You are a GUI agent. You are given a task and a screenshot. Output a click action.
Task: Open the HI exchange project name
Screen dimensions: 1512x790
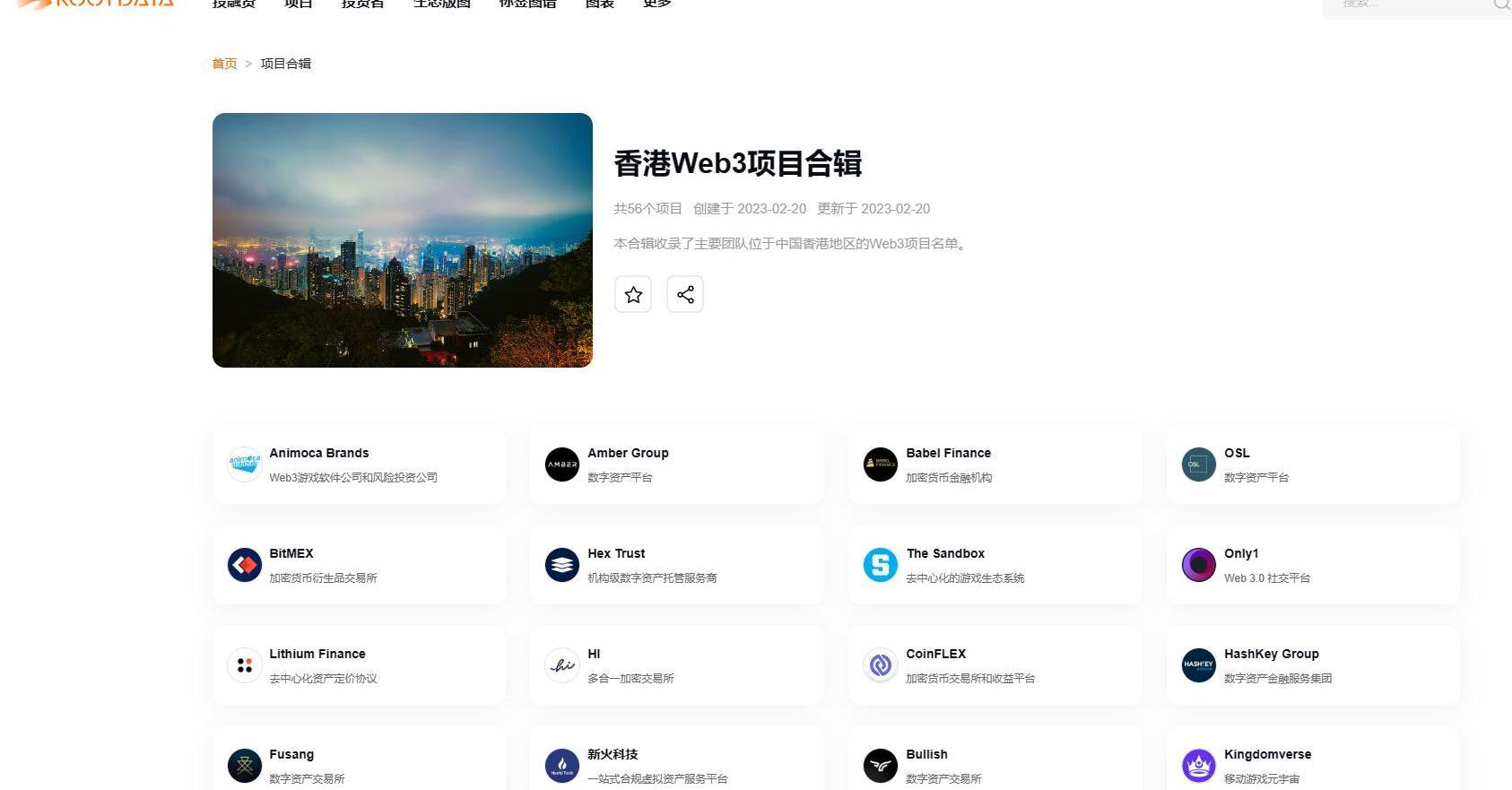pyautogui.click(x=594, y=654)
